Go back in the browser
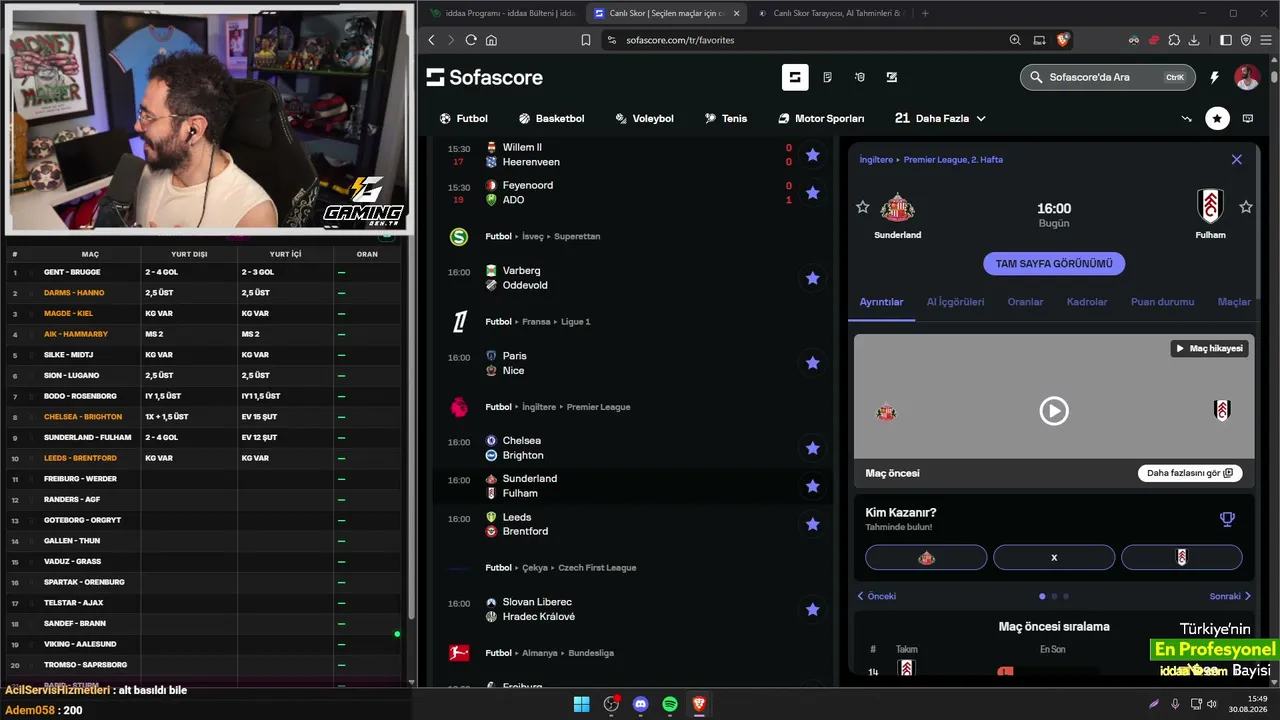Viewport: 1280px width, 720px height. coord(432,40)
